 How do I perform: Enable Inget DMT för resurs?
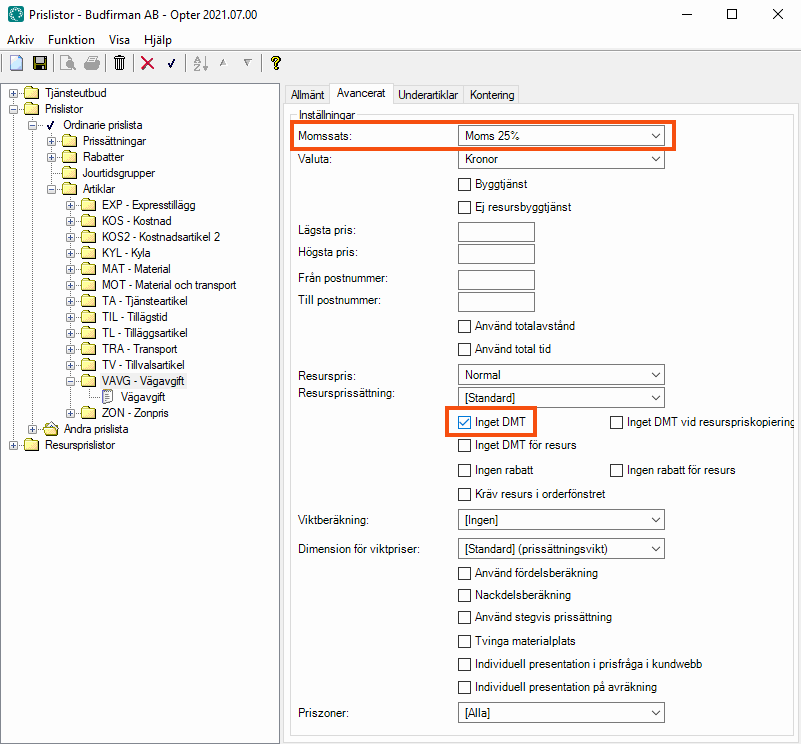coord(464,446)
